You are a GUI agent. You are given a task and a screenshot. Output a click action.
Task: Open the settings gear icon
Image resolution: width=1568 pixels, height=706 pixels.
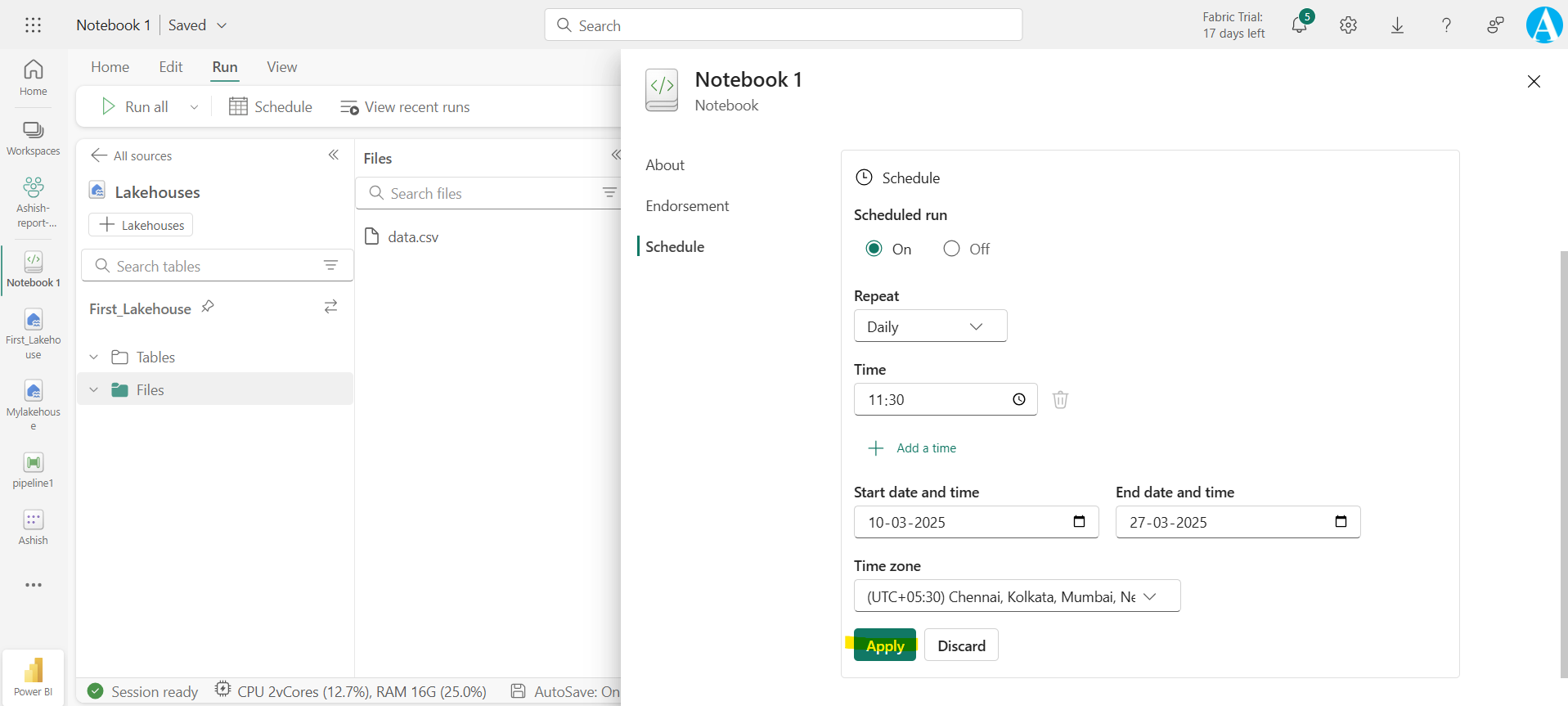pyautogui.click(x=1348, y=25)
